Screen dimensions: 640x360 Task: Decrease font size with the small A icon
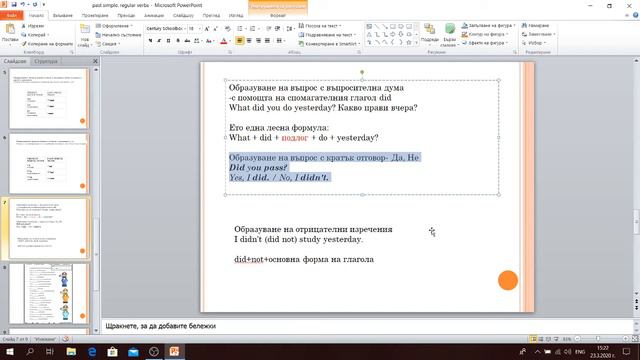tap(216, 29)
